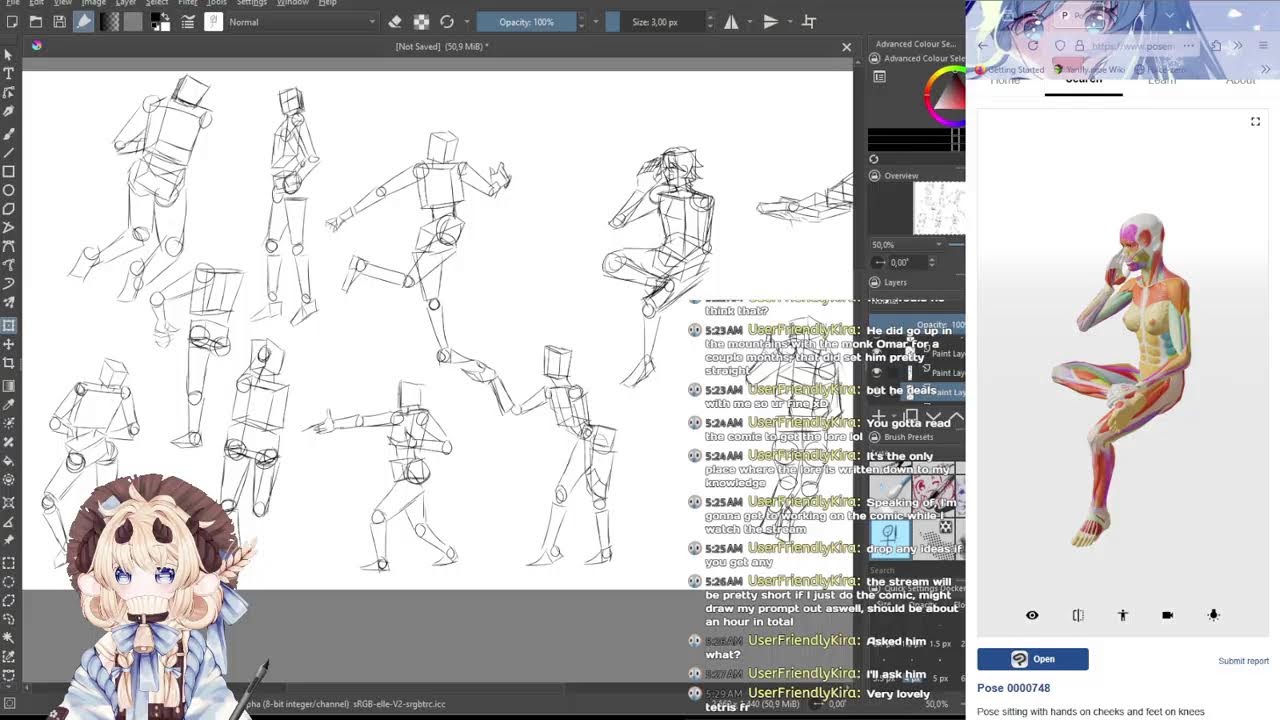Toggle preserve alpha checkerboard button
The width and height of the screenshot is (1280, 720).
(x=421, y=22)
